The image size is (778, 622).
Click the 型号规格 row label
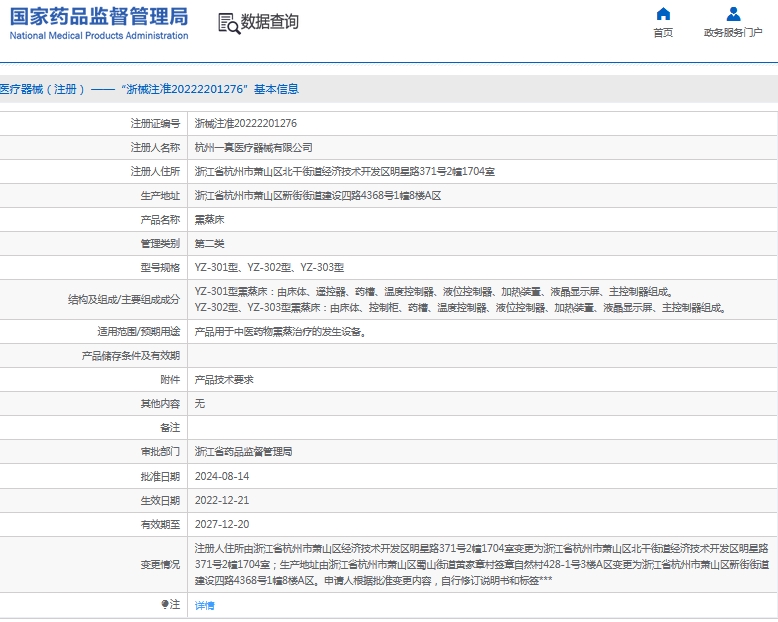[160, 268]
